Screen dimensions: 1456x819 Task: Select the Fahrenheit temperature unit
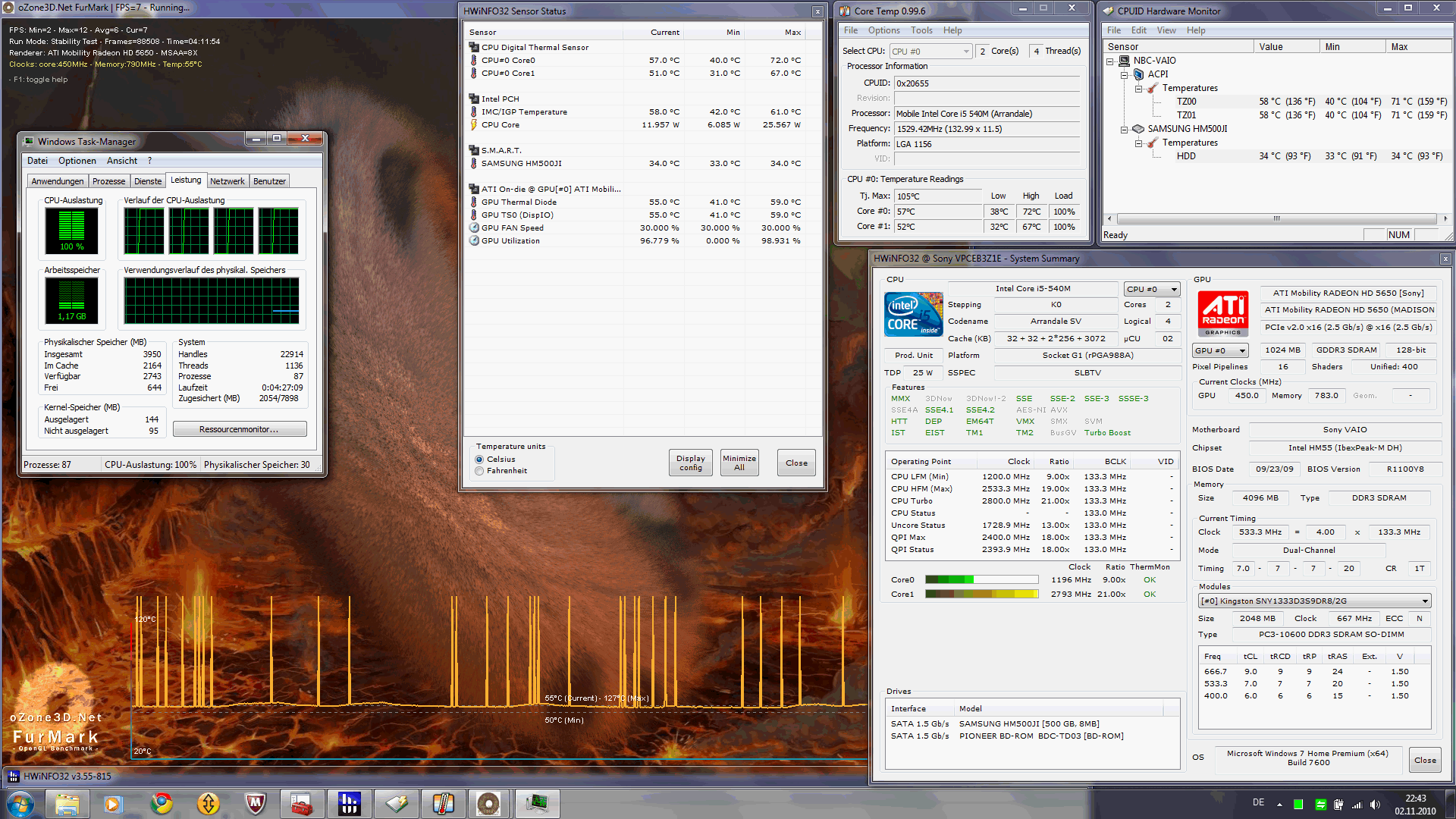[479, 471]
